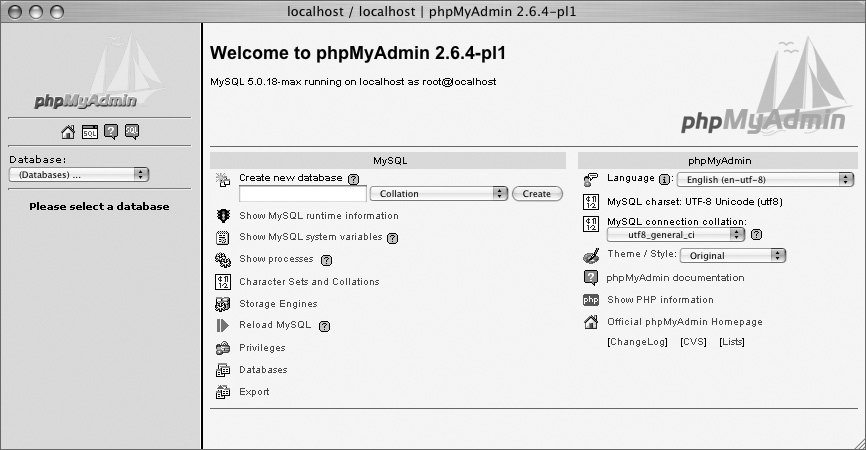
Task: Click the help icon beside system variables
Action: tap(393, 238)
